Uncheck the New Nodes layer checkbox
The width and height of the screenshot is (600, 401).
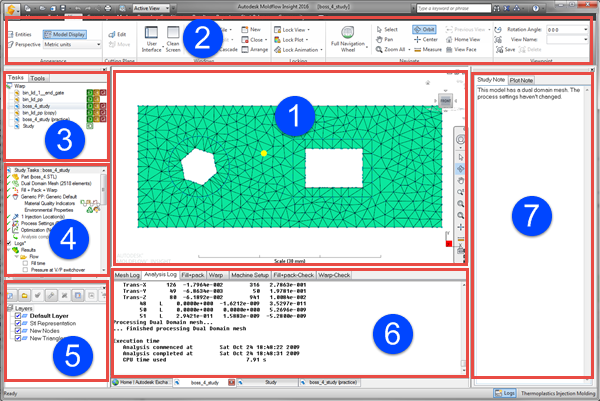(18, 331)
